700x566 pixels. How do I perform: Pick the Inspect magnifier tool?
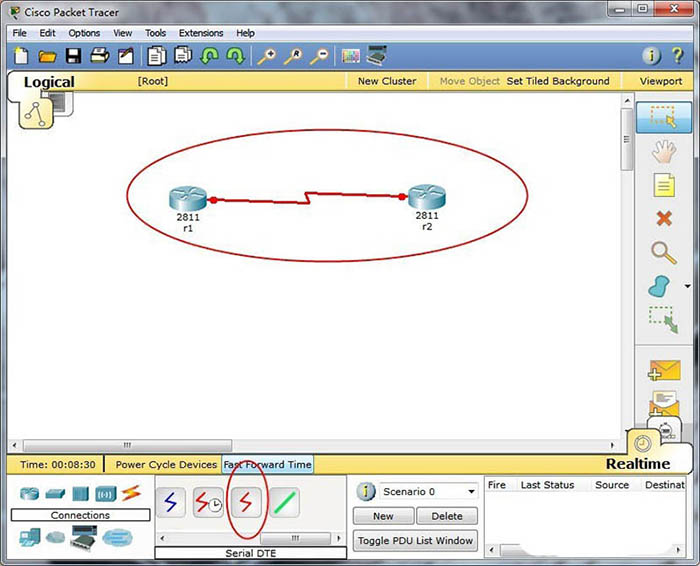coord(664,253)
